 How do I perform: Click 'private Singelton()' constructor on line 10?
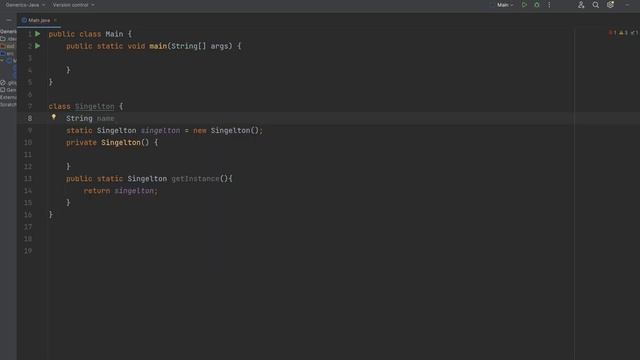108,142
